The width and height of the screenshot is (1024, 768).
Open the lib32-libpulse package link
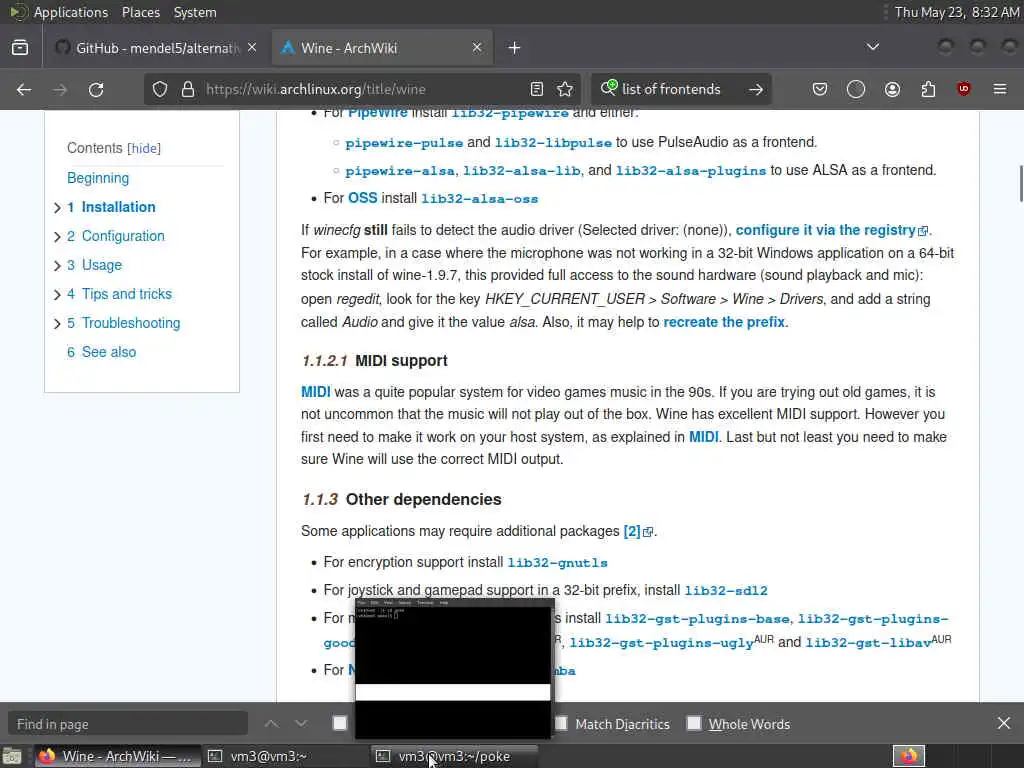pos(553,142)
